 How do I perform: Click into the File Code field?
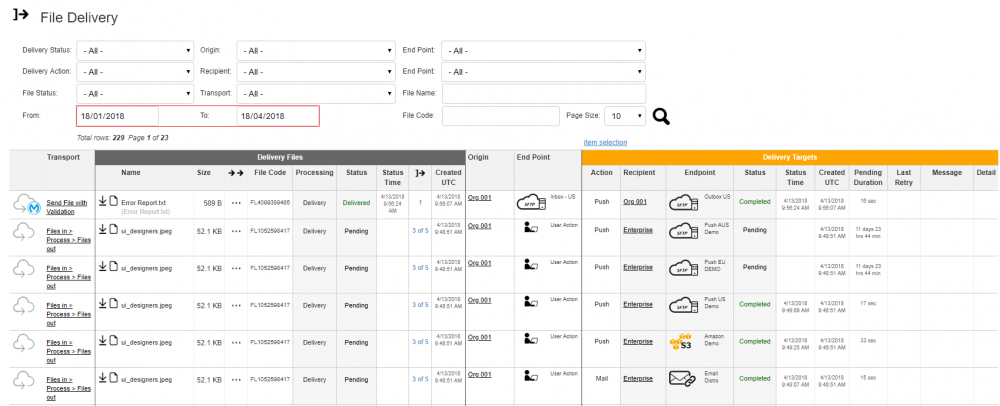pyautogui.click(x=500, y=116)
